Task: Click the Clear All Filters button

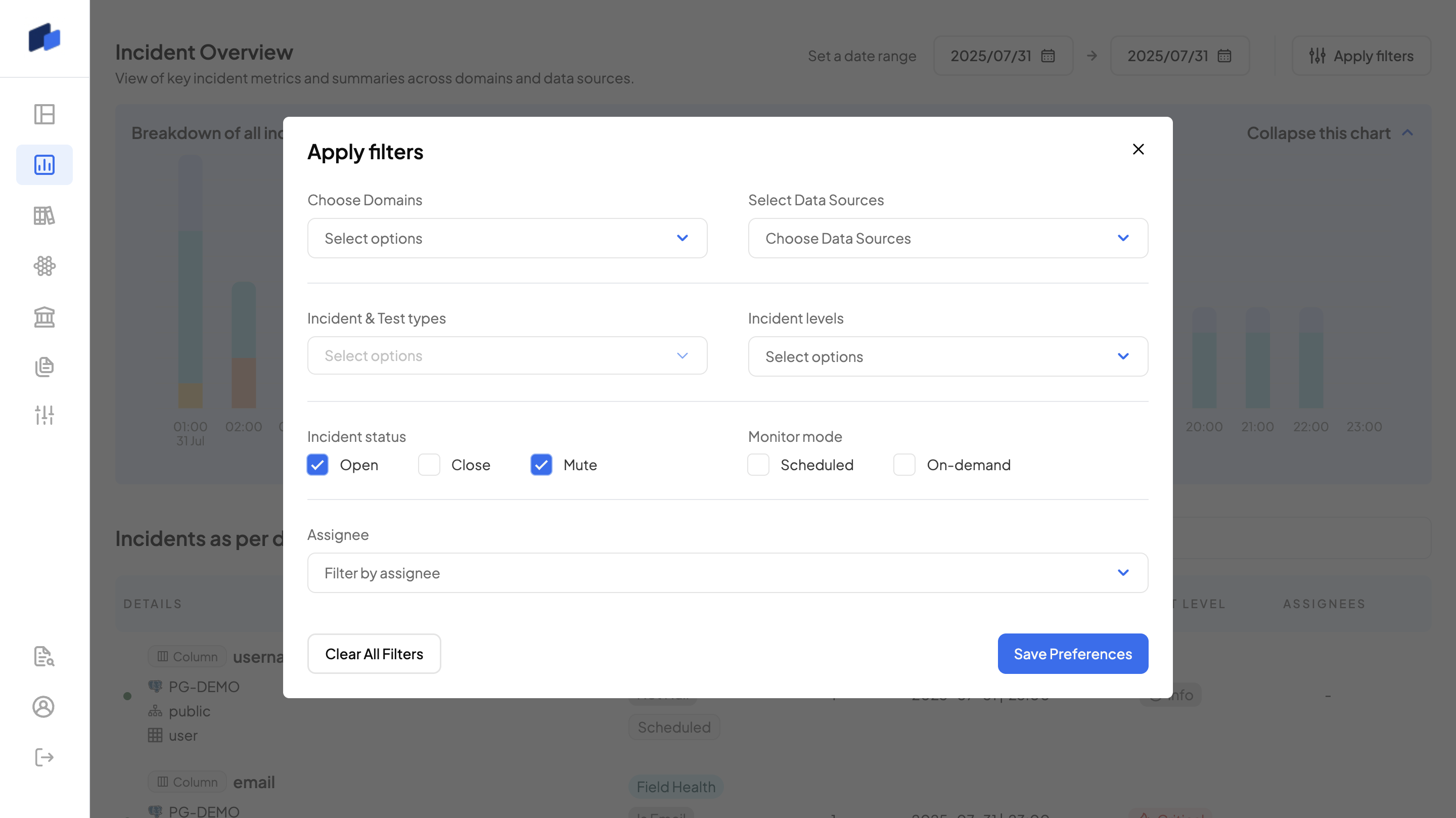Action: click(374, 654)
